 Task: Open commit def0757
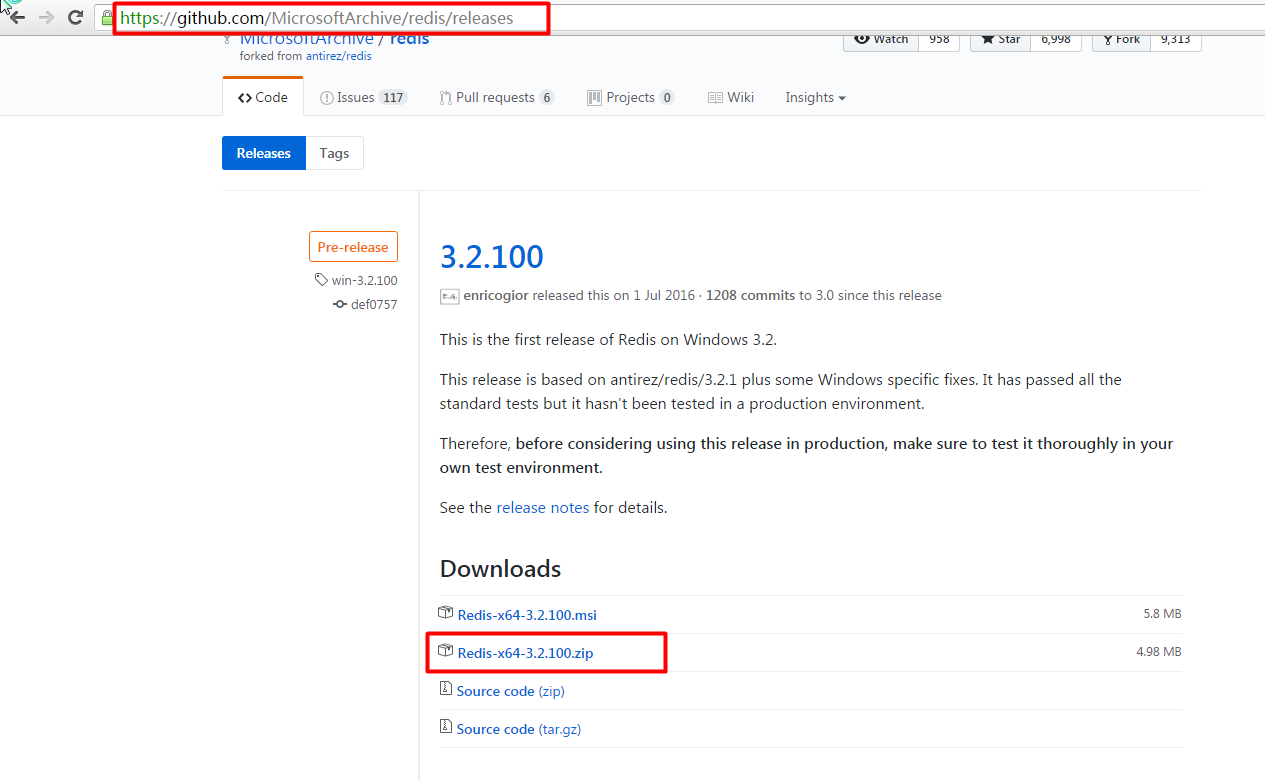[374, 304]
